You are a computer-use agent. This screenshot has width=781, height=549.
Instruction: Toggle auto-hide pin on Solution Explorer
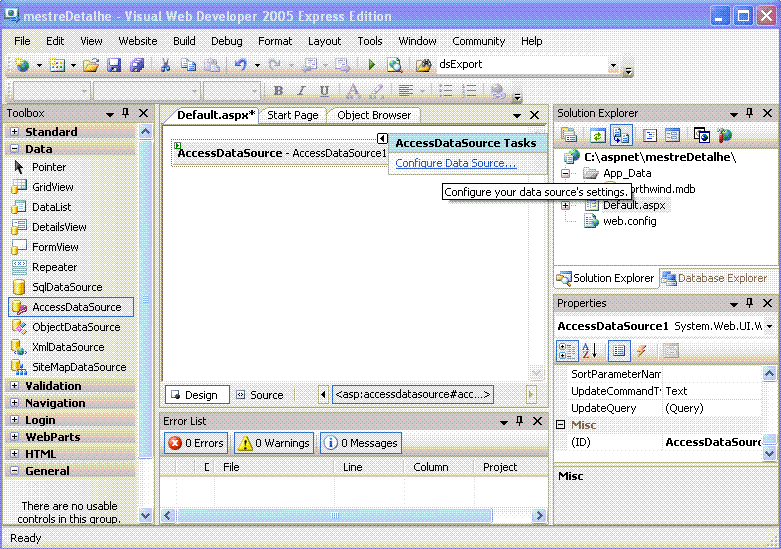750,114
